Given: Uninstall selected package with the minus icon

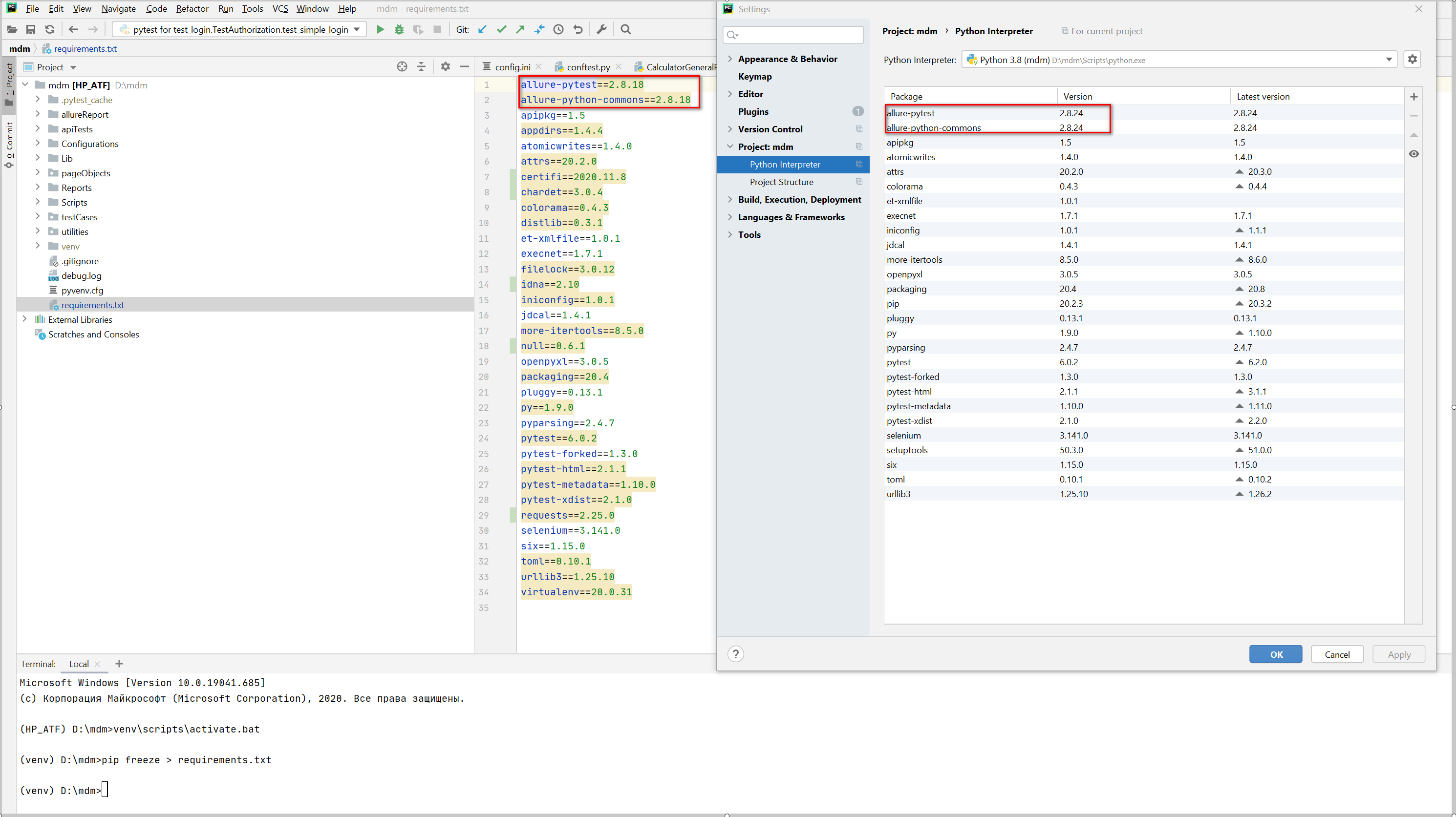Looking at the screenshot, I should (1413, 116).
